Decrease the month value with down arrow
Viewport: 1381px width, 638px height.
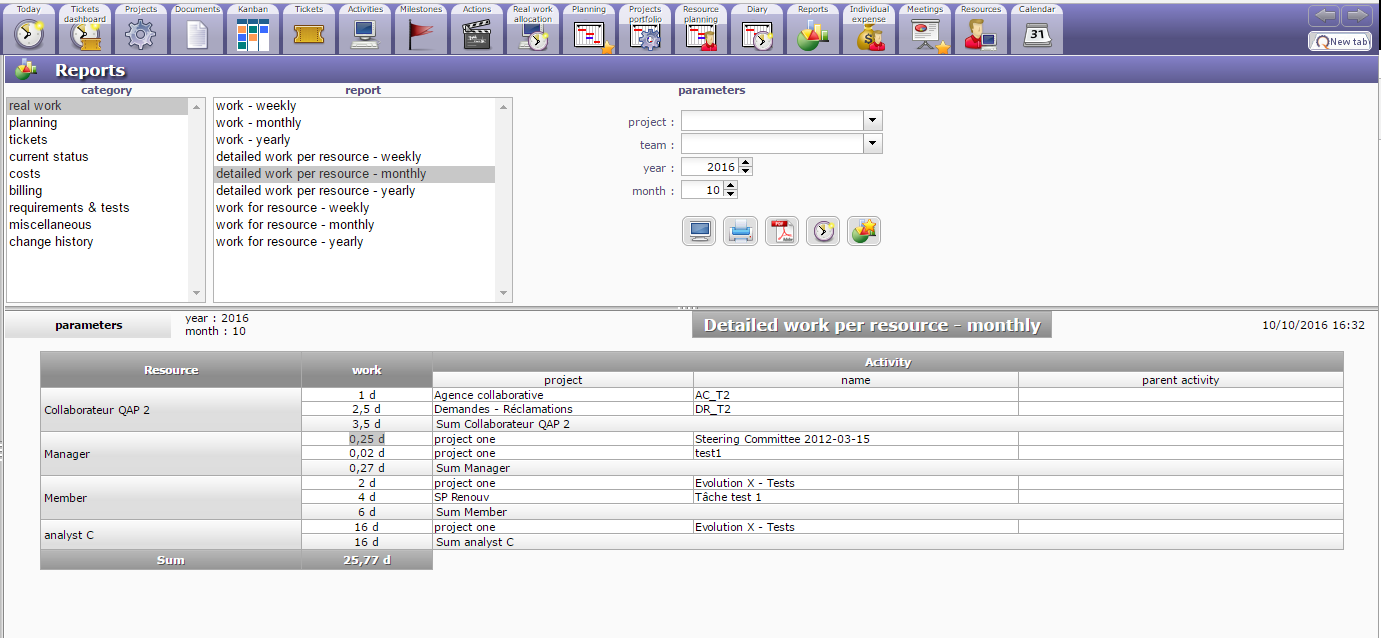pyautogui.click(x=731, y=194)
